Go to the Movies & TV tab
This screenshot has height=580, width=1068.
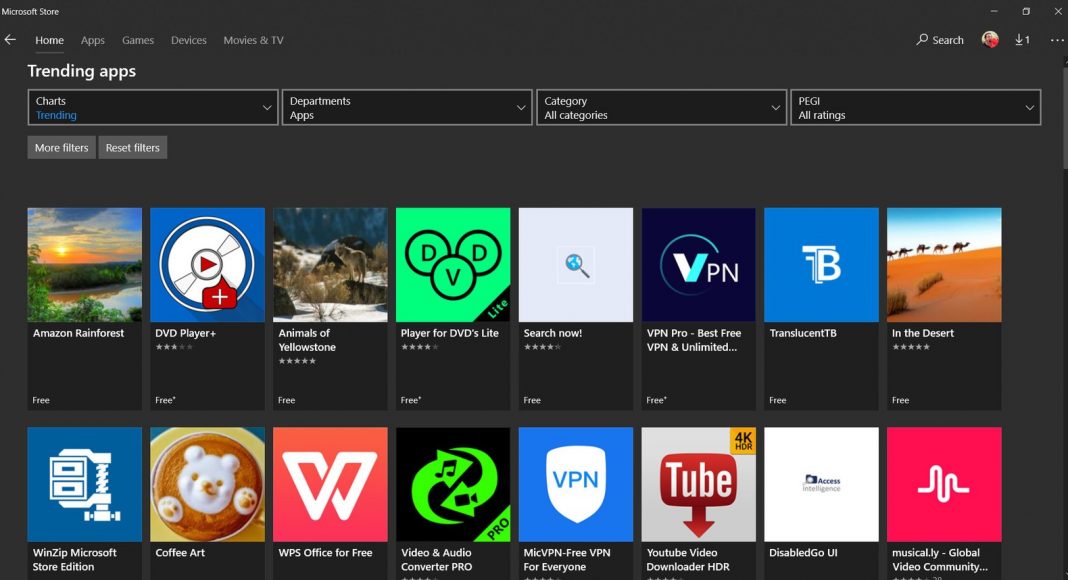click(253, 40)
